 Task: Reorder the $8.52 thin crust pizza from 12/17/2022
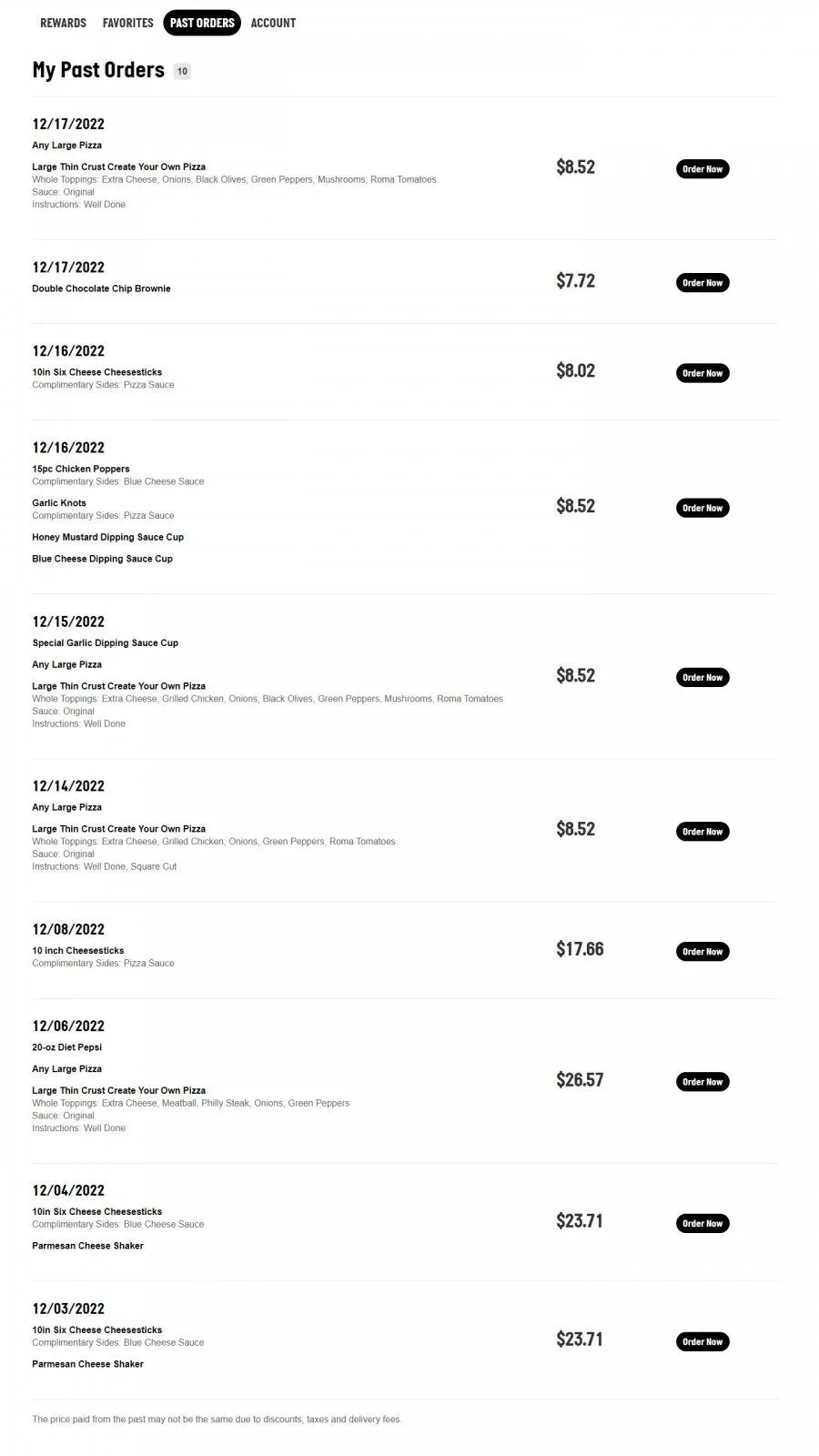(703, 169)
